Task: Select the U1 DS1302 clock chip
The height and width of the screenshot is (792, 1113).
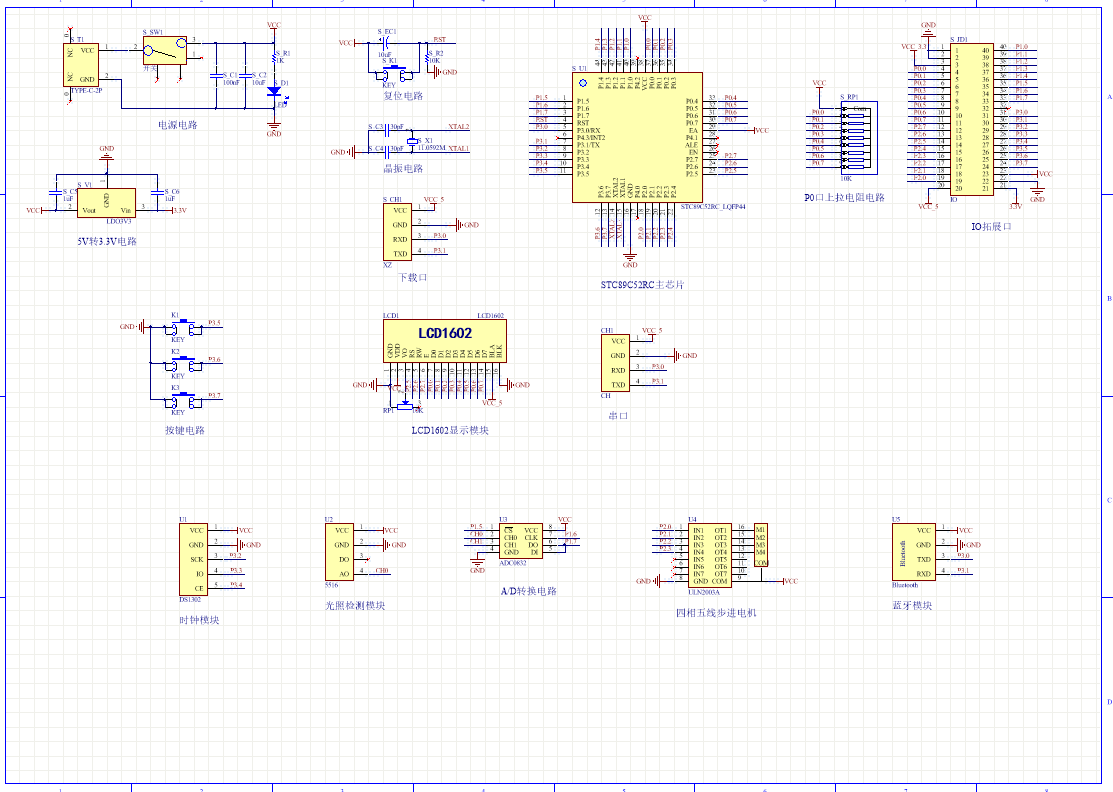Action: (x=194, y=559)
